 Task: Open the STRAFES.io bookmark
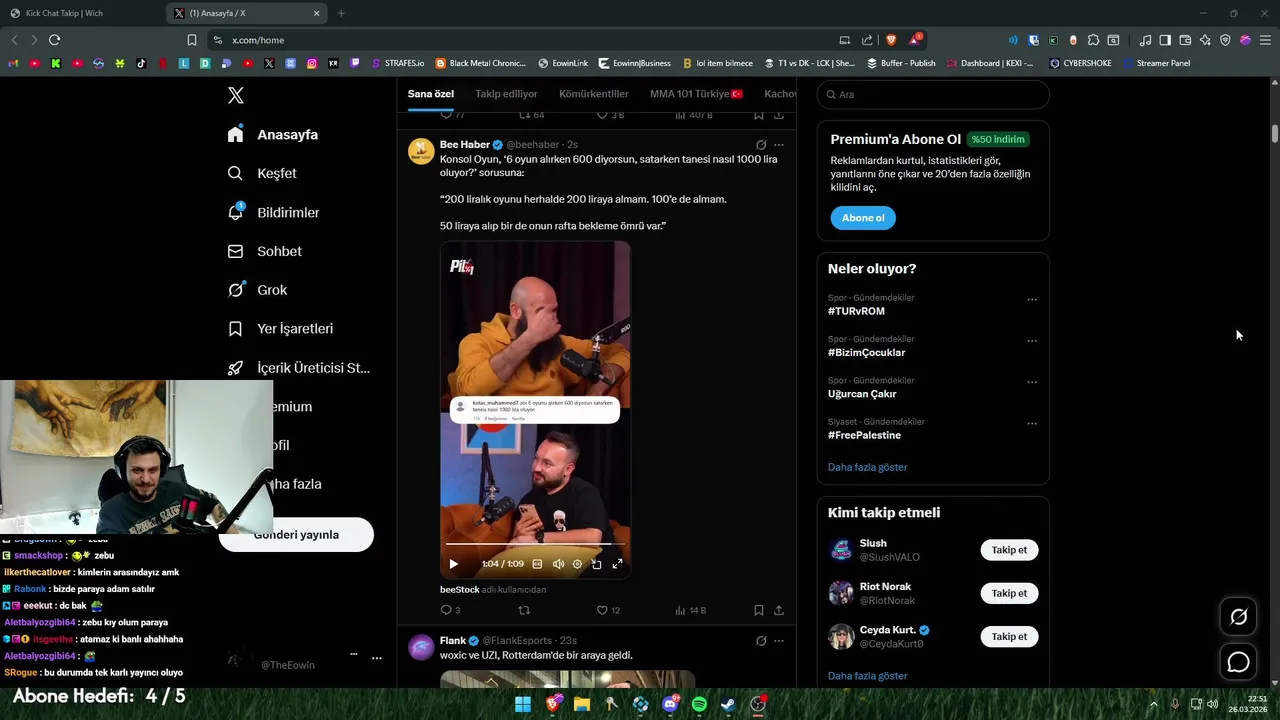(397, 63)
